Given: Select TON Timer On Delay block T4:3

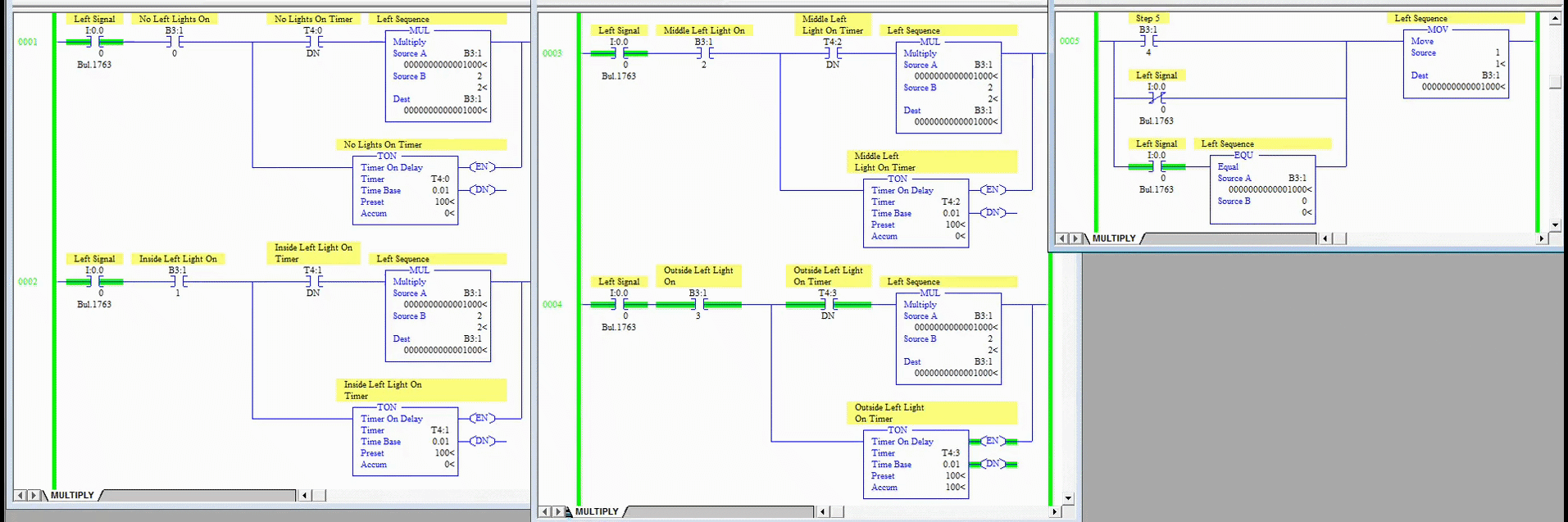Looking at the screenshot, I should [x=916, y=465].
